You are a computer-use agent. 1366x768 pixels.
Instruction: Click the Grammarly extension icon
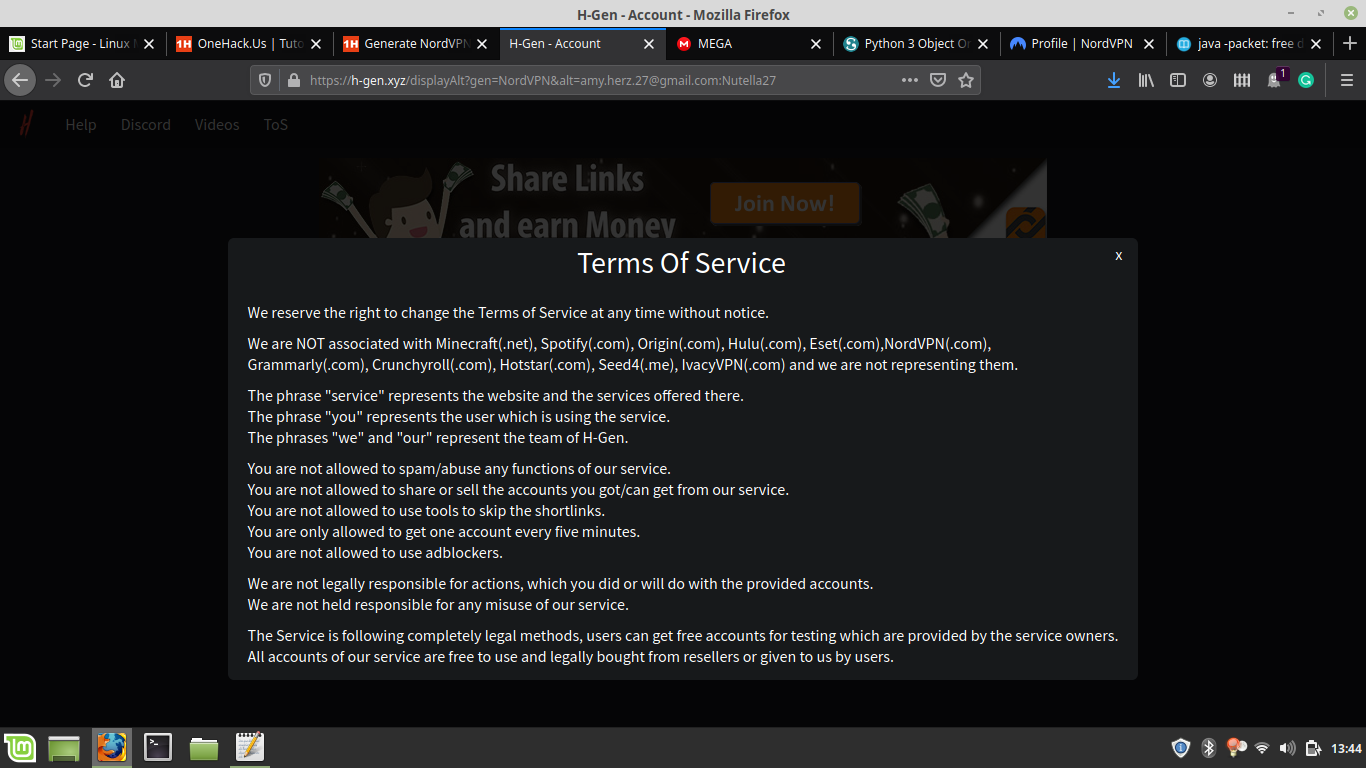point(1305,80)
